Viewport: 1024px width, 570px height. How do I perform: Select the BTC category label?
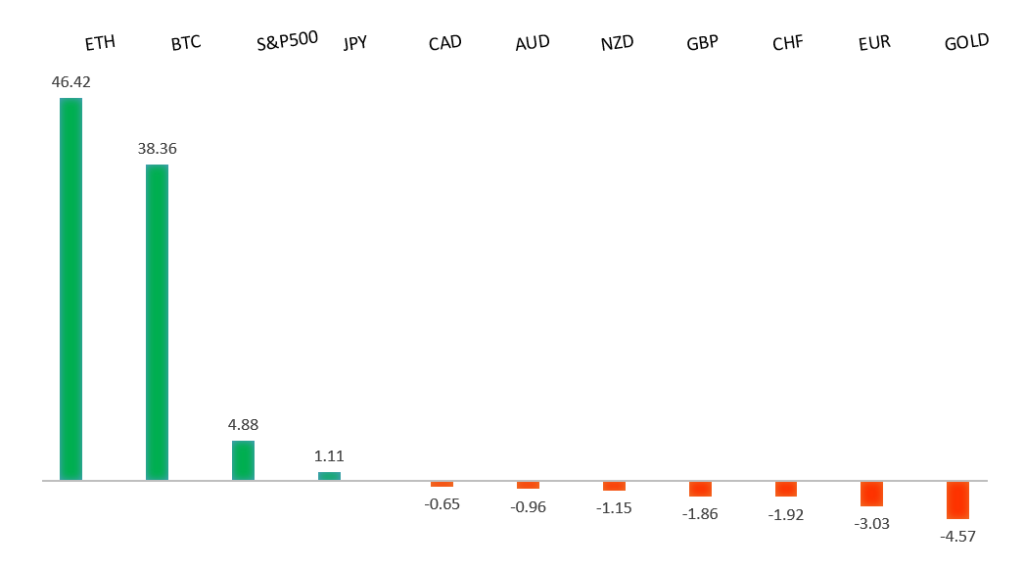[x=186, y=43]
